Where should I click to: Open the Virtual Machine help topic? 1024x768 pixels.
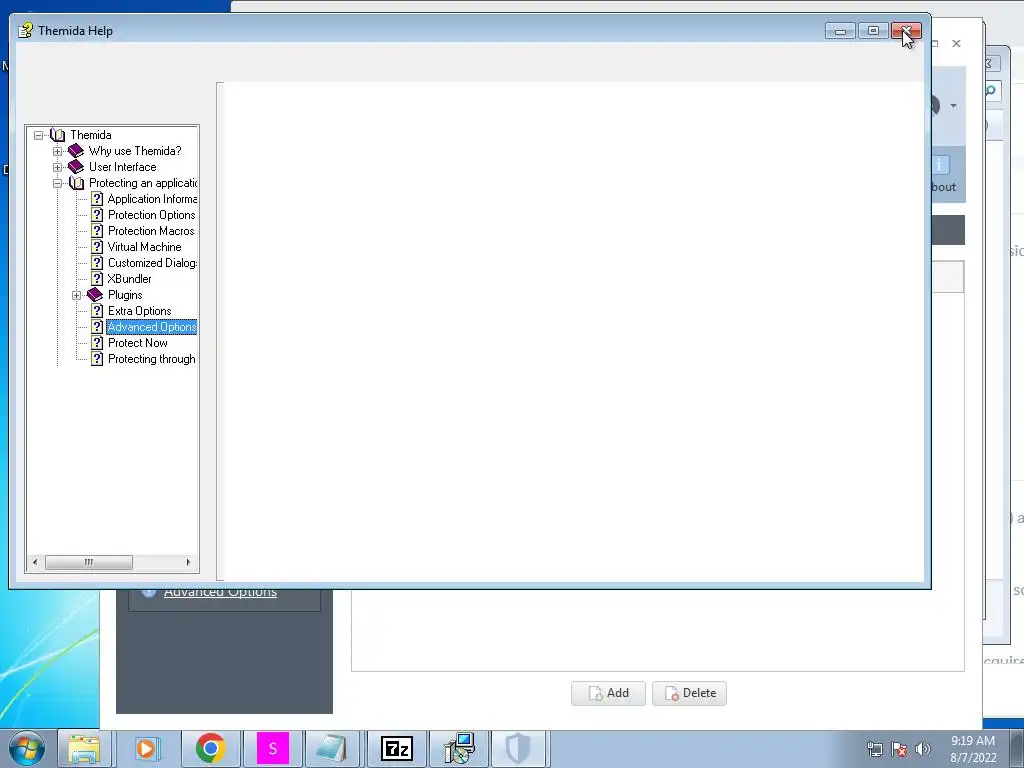click(144, 247)
